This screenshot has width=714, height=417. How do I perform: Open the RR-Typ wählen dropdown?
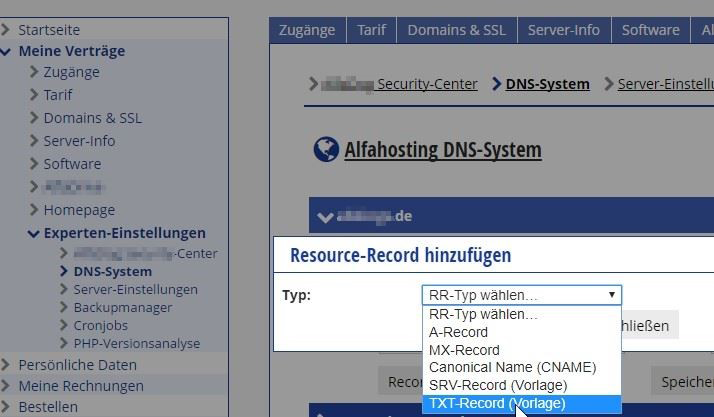pyautogui.click(x=522, y=295)
